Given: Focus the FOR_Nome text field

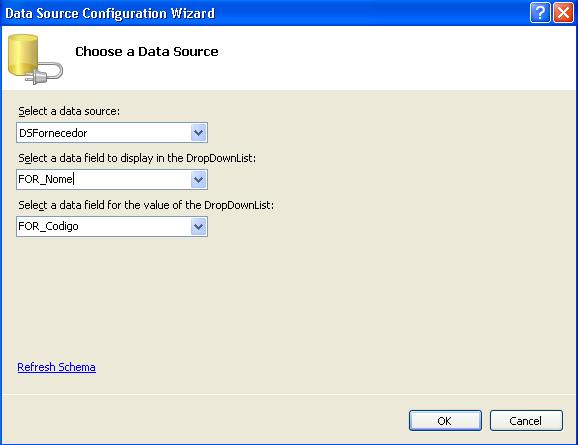Looking at the screenshot, I should [104, 180].
